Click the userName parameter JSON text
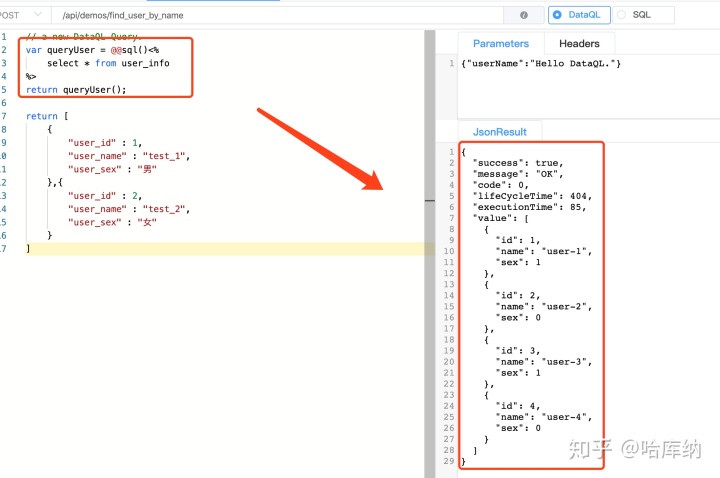 tap(541, 63)
